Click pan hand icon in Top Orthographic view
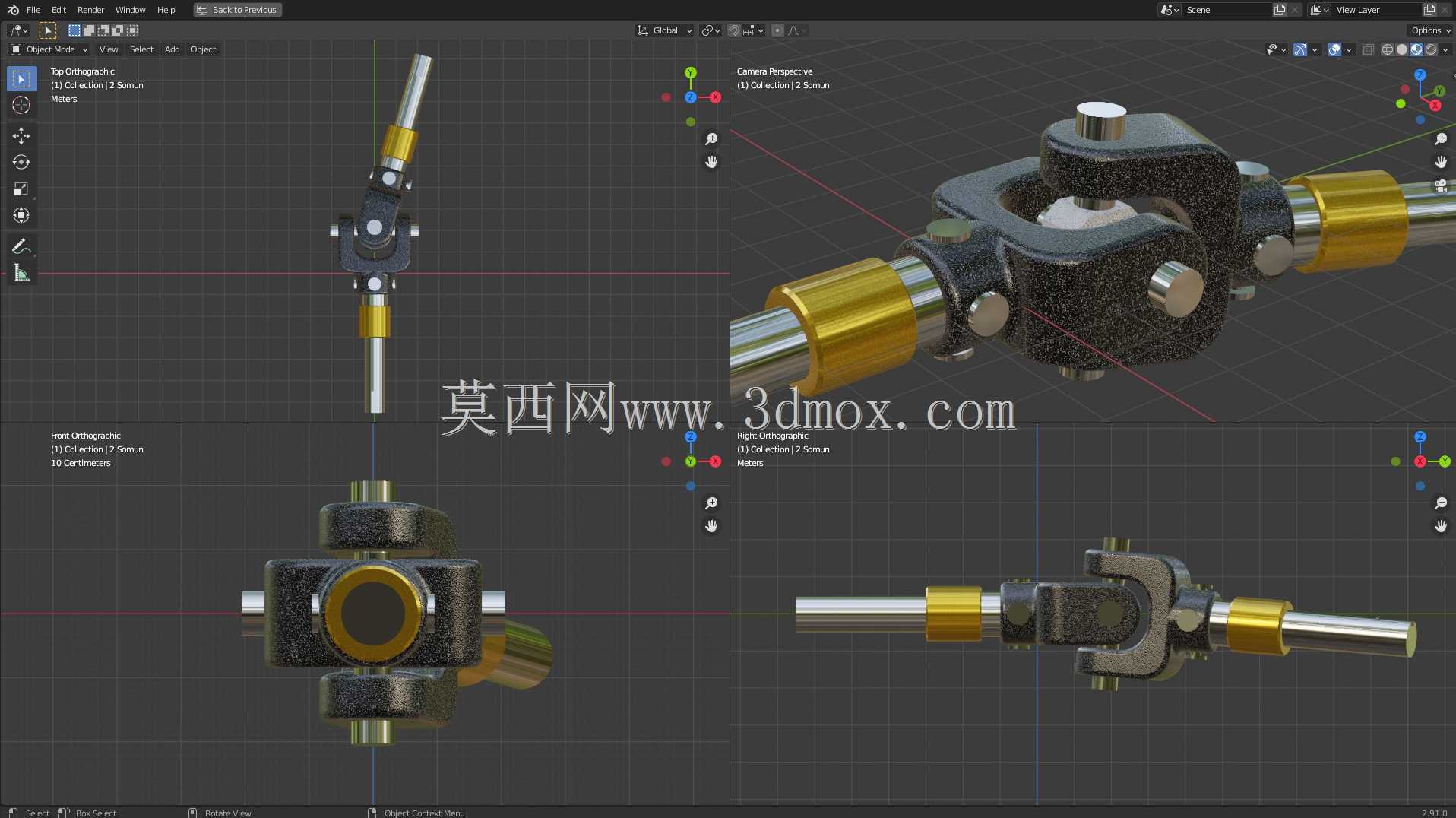This screenshot has height=818, width=1456. [711, 162]
